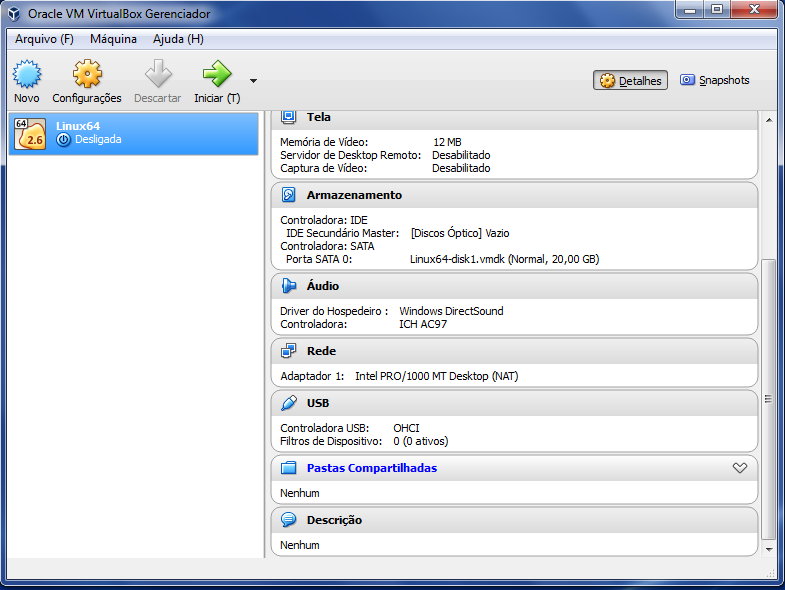This screenshot has width=785, height=590.
Task: Open Configurações gear icon in toolbar
Action: [87, 74]
